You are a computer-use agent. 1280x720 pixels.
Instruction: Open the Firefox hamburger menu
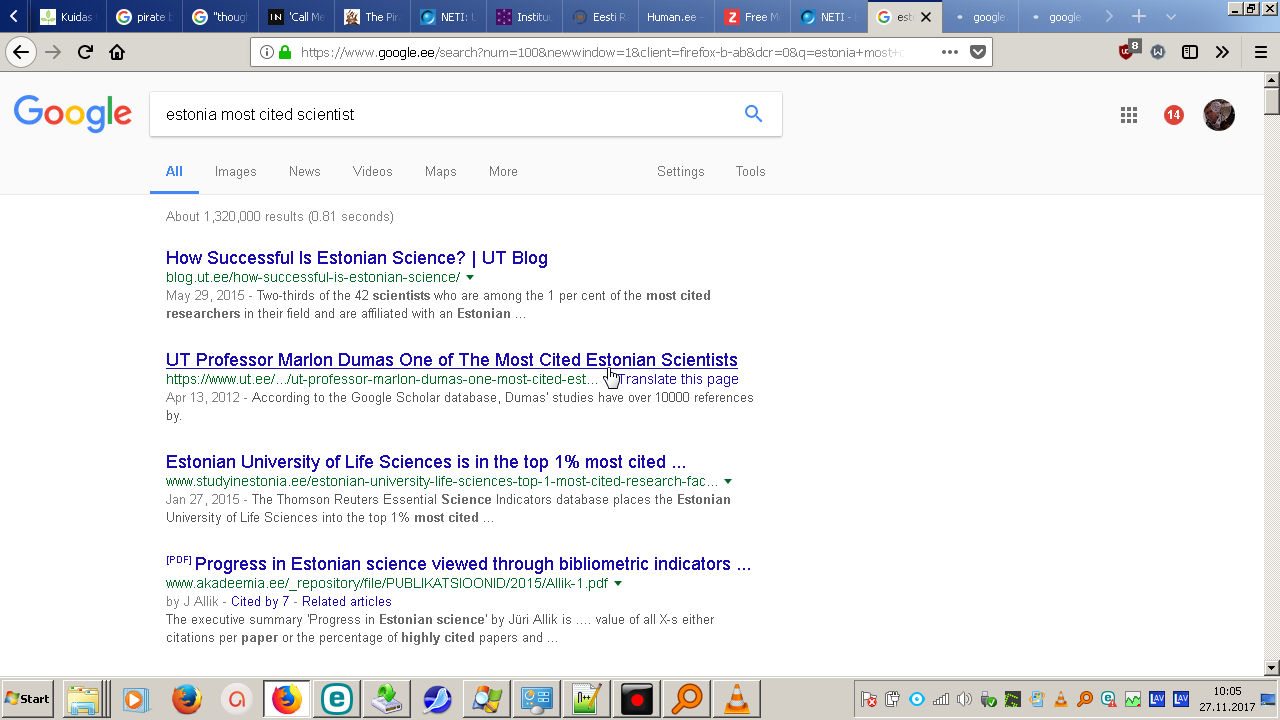click(x=1260, y=52)
